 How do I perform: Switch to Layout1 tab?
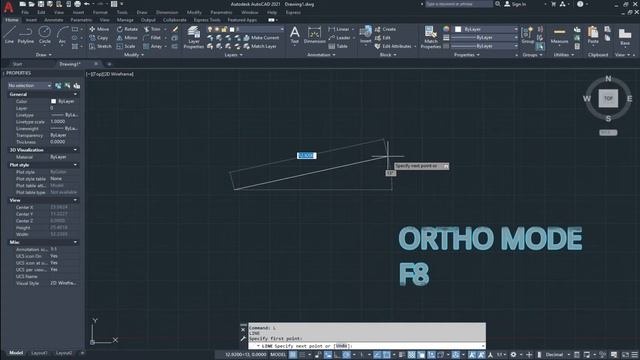pos(39,353)
